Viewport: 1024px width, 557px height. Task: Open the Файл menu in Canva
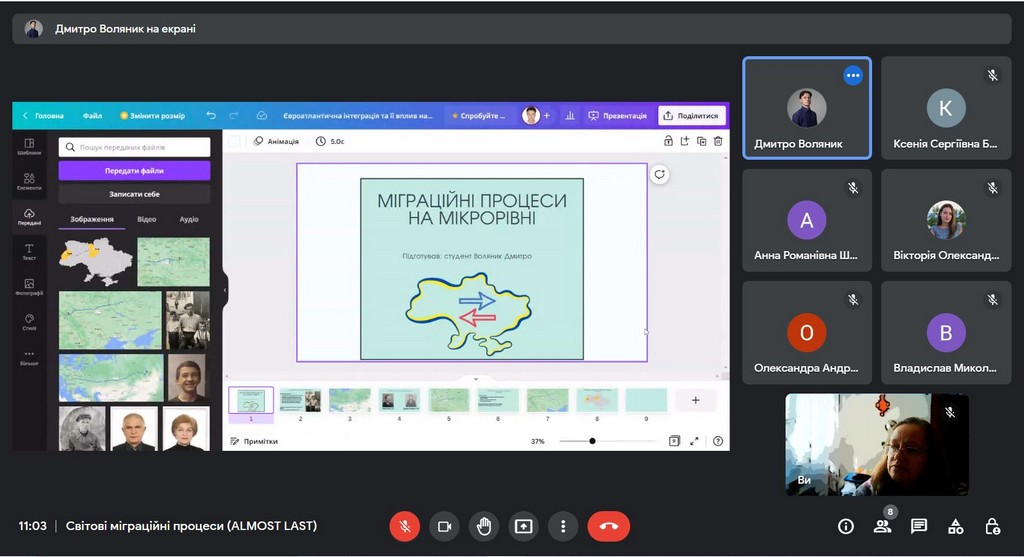pos(92,116)
